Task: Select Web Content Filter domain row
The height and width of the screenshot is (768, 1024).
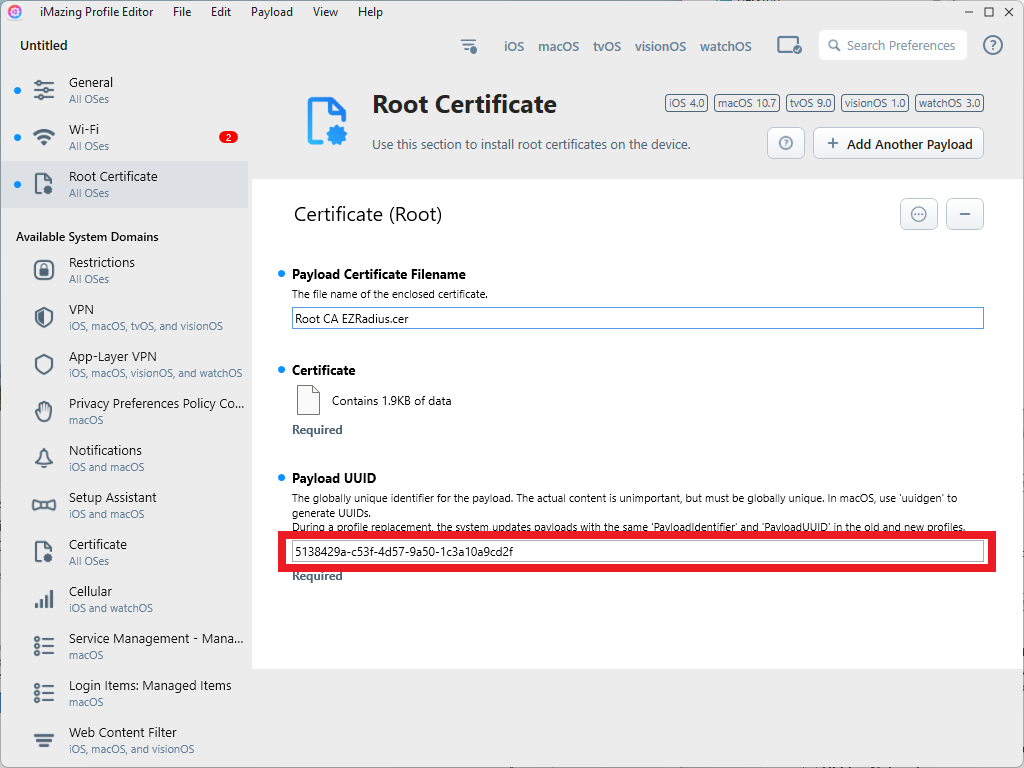Action: point(124,741)
